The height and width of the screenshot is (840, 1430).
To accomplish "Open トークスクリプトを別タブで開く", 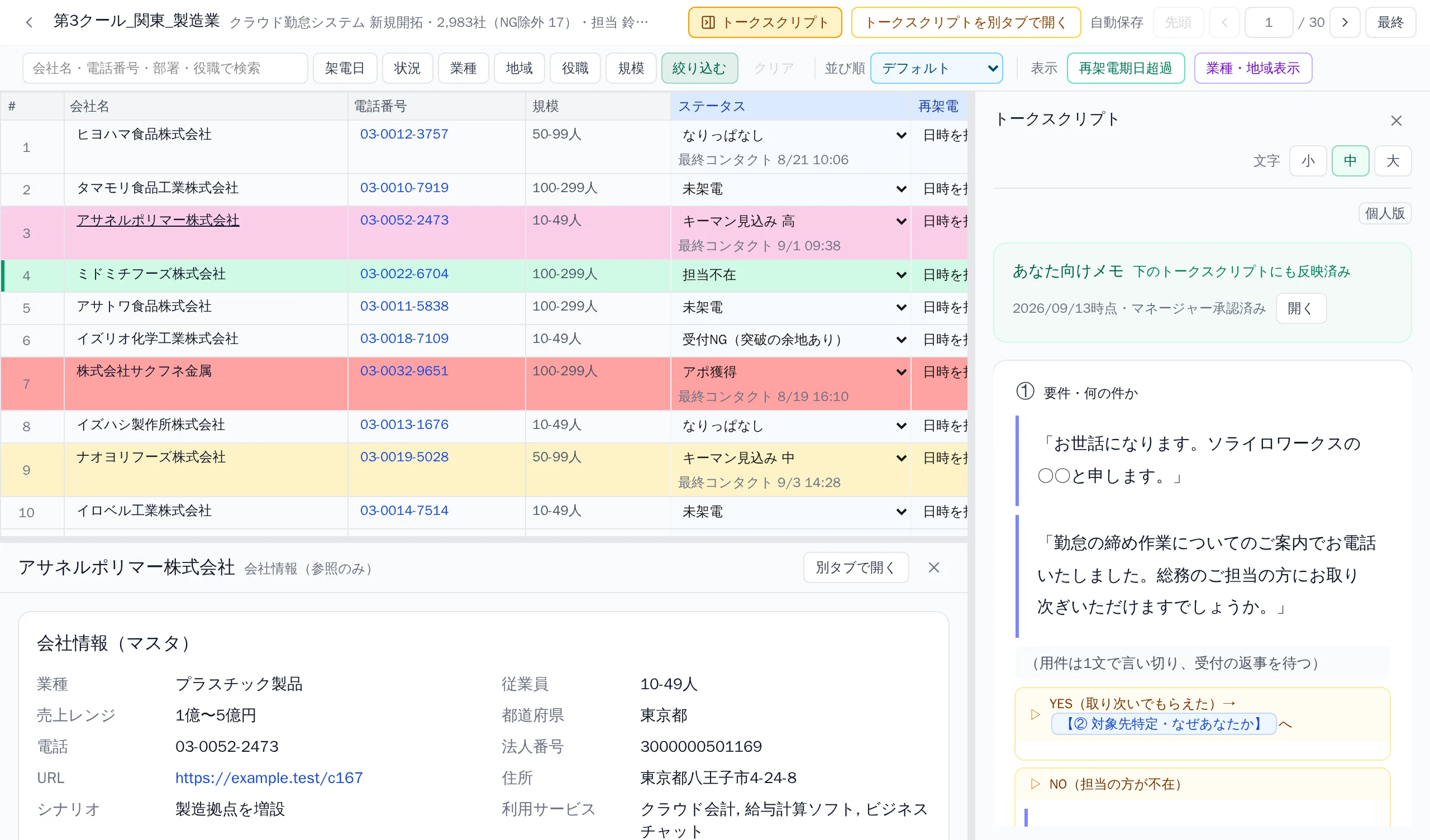I will click(965, 22).
